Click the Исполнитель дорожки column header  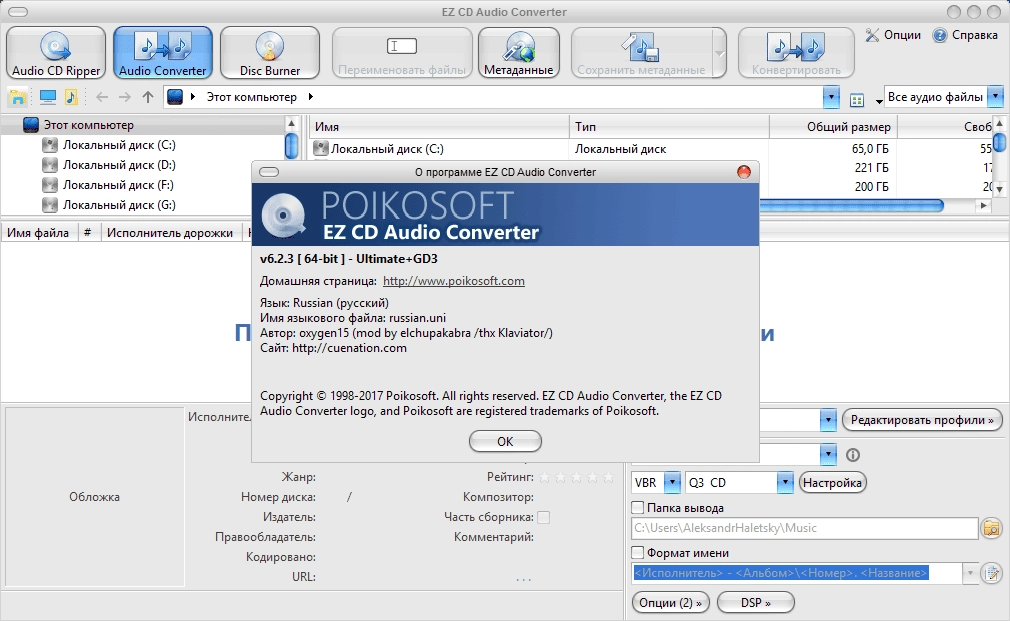tap(170, 233)
